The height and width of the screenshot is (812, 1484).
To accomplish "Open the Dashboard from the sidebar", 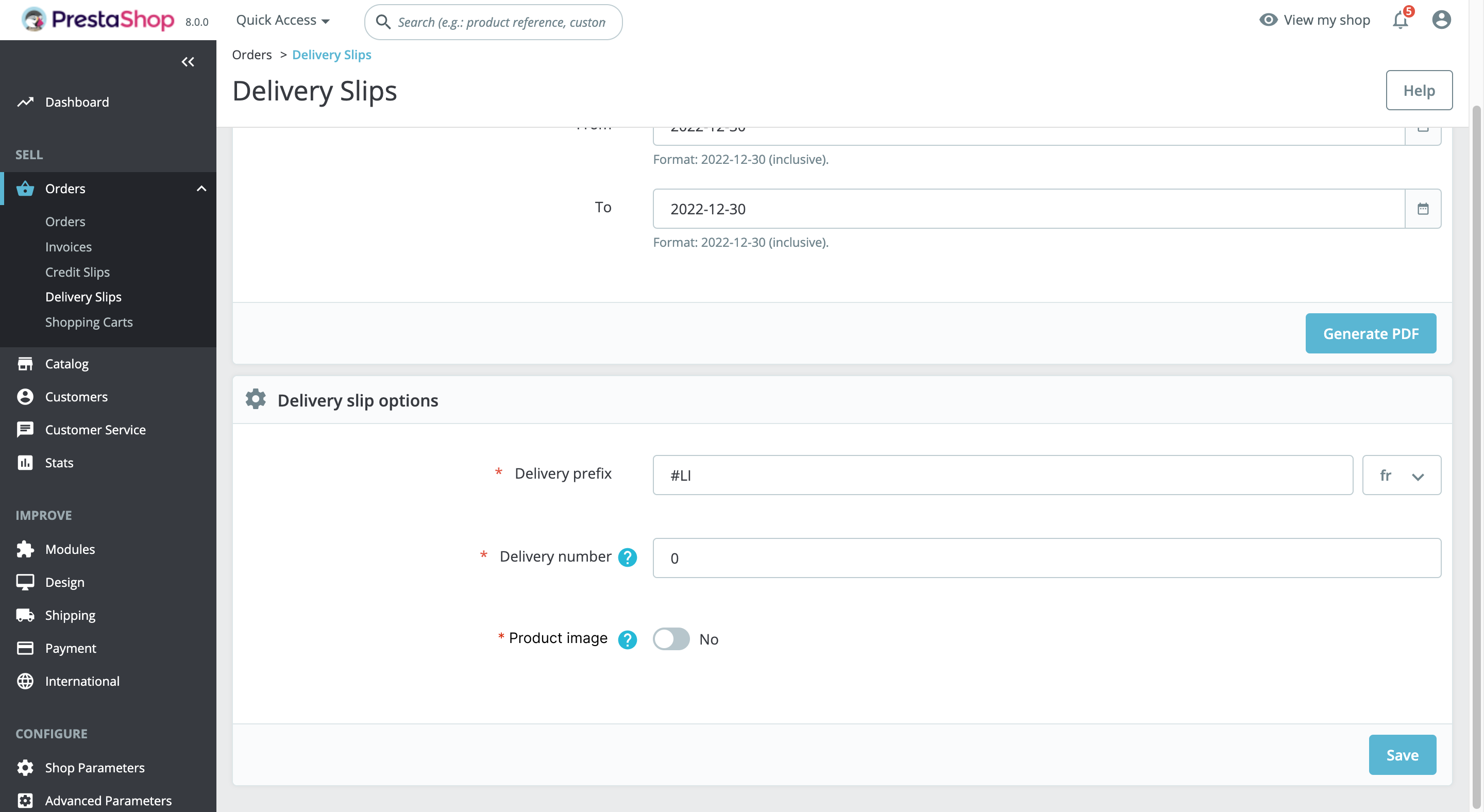I will (77, 102).
